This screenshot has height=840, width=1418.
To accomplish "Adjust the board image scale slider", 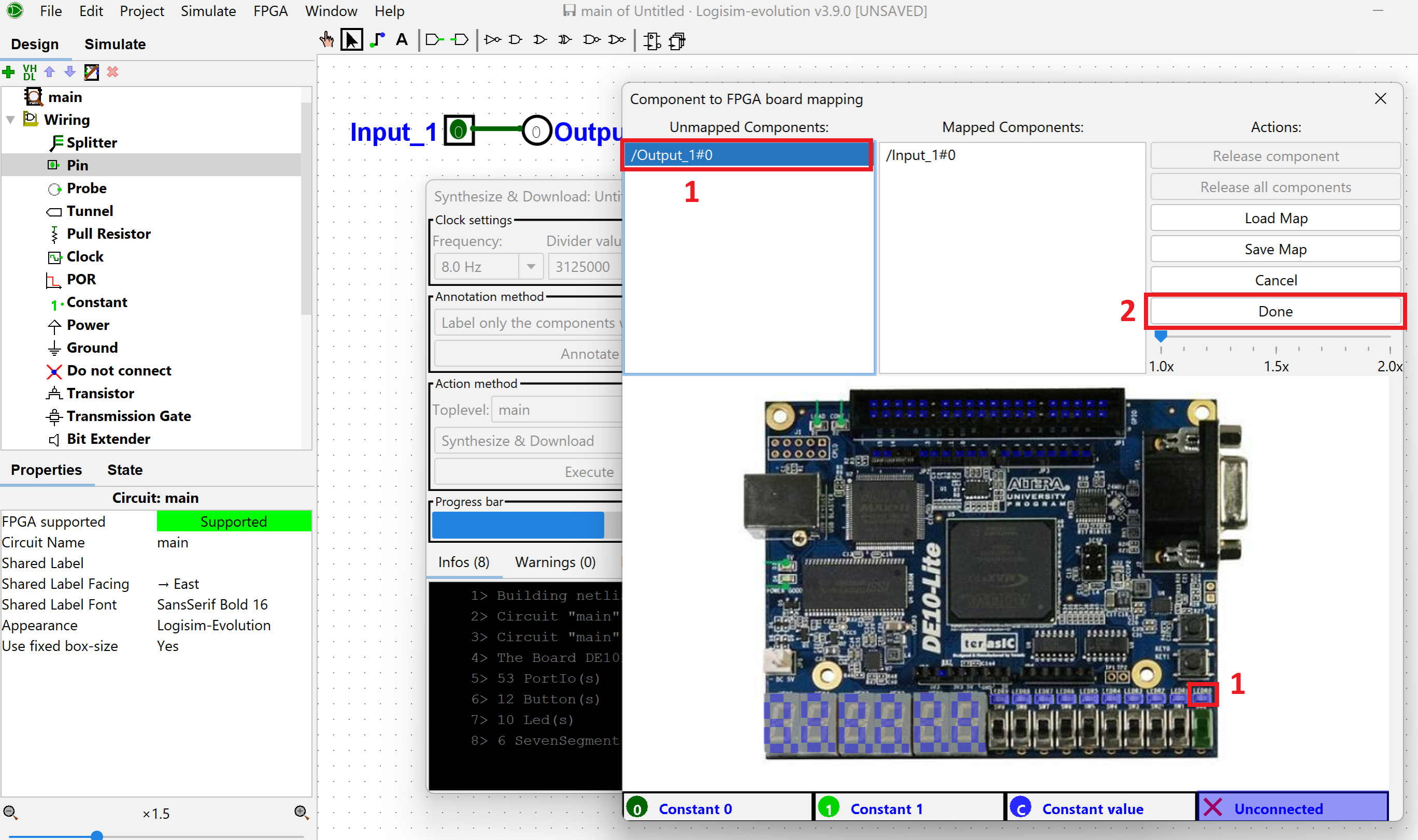I will (1161, 336).
